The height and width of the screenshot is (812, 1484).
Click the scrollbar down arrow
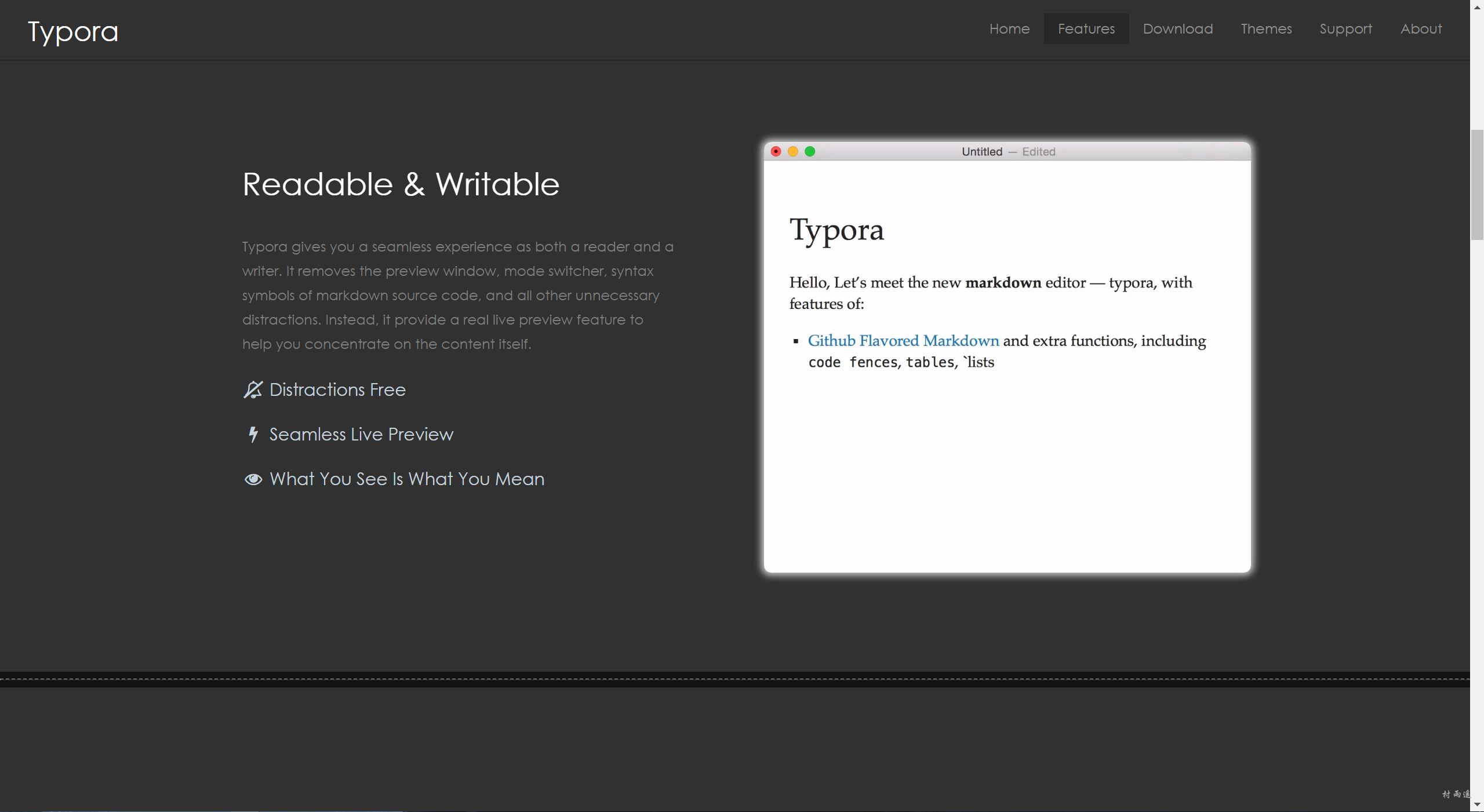tap(1477, 805)
